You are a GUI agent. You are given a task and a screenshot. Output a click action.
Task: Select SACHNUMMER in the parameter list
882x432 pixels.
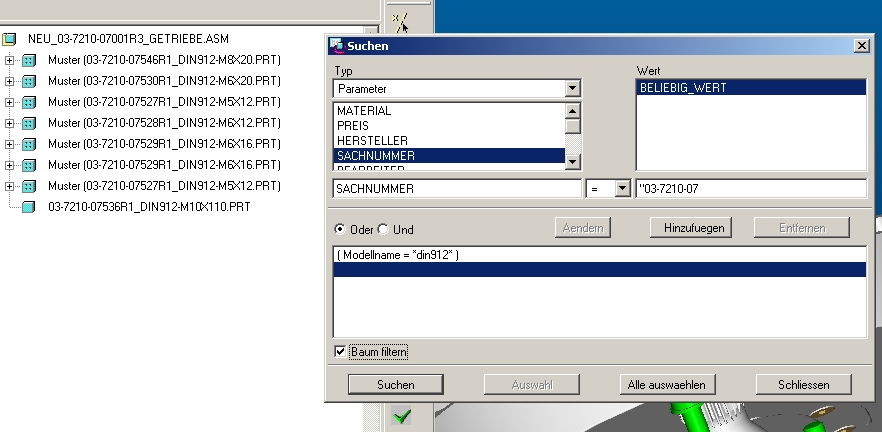[x=449, y=156]
